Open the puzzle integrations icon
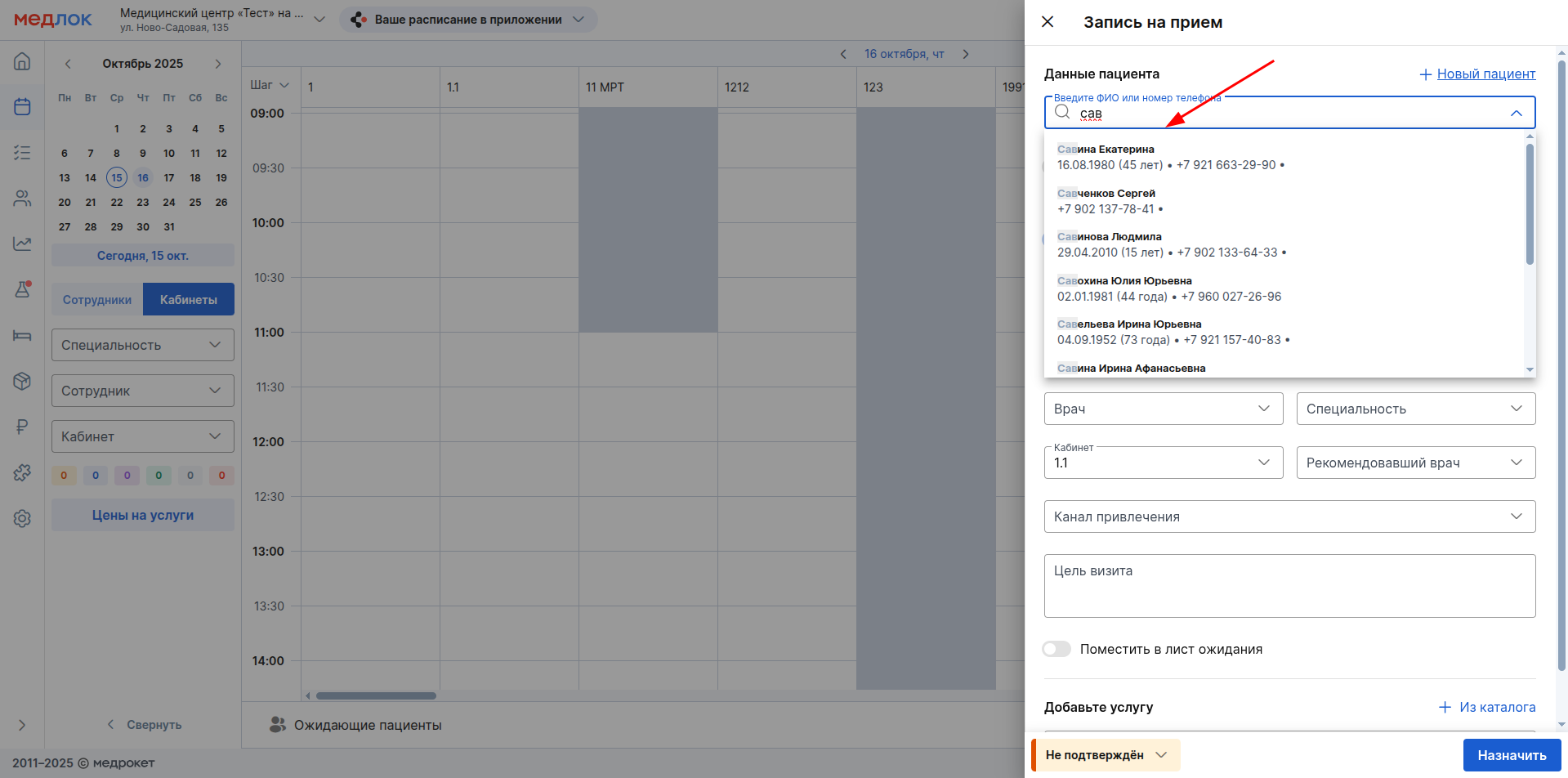Image resolution: width=1568 pixels, height=778 pixels. click(22, 472)
